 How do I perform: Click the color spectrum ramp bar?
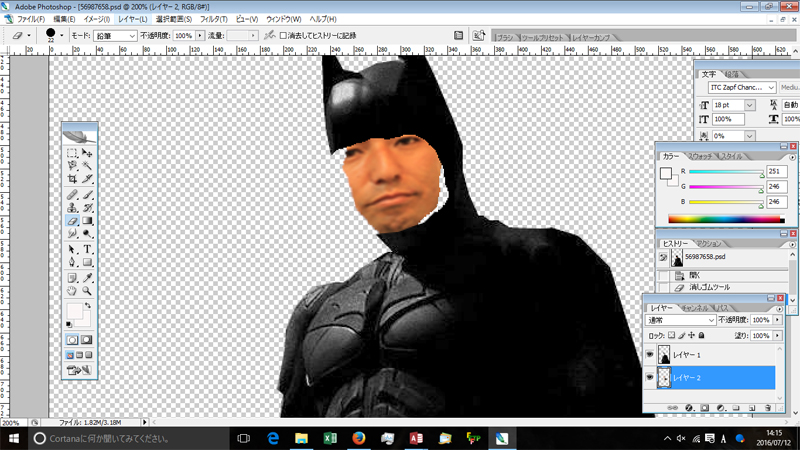click(x=727, y=219)
